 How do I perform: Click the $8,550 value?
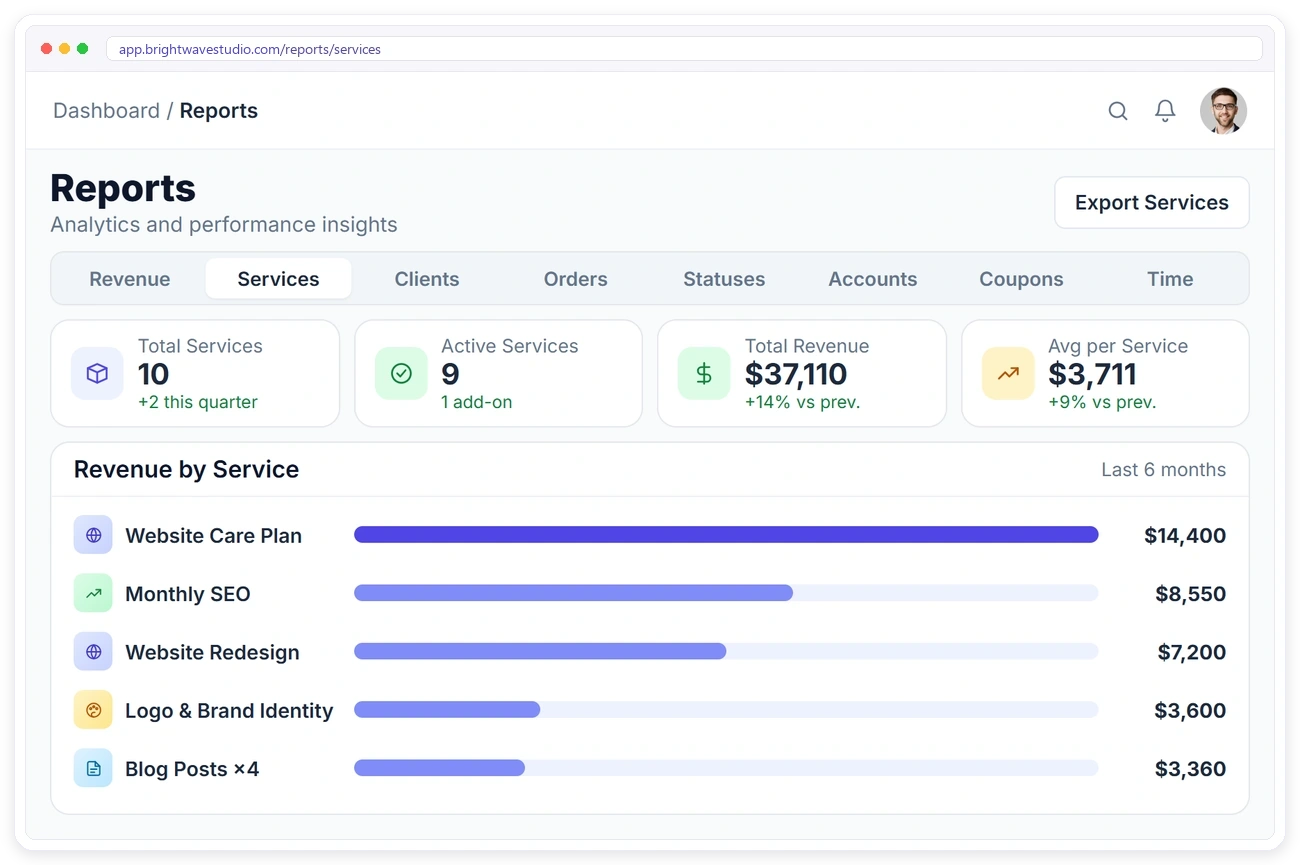tap(1191, 594)
